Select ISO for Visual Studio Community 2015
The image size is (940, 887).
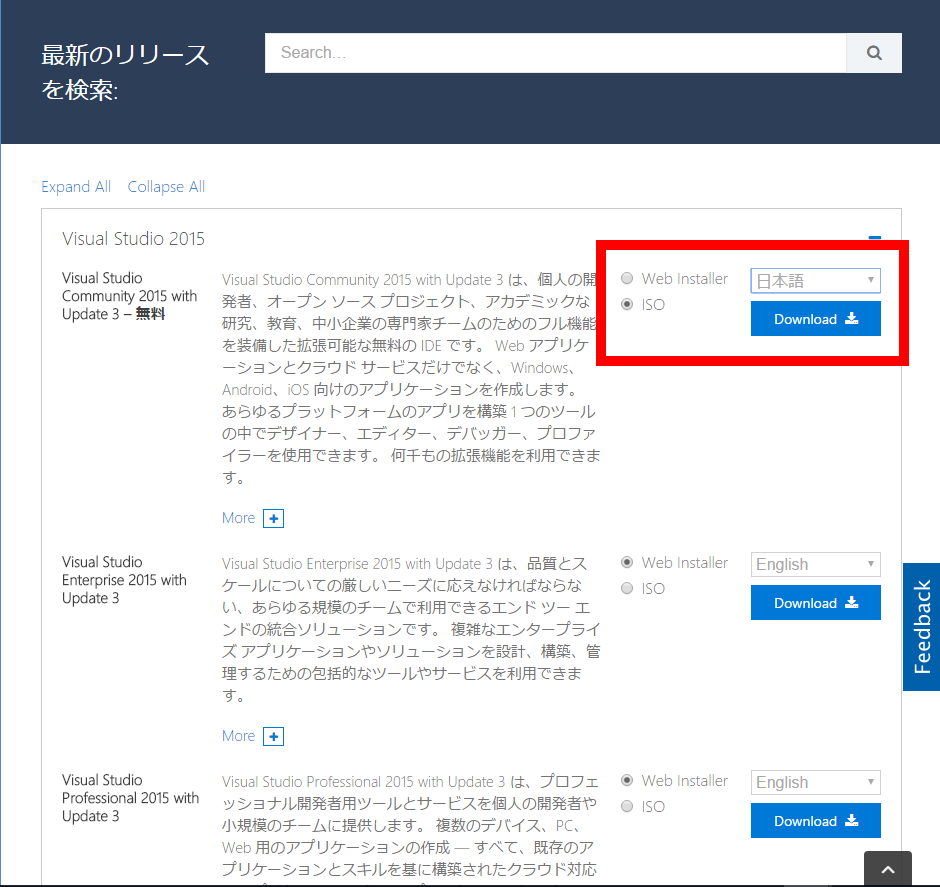pyautogui.click(x=627, y=304)
